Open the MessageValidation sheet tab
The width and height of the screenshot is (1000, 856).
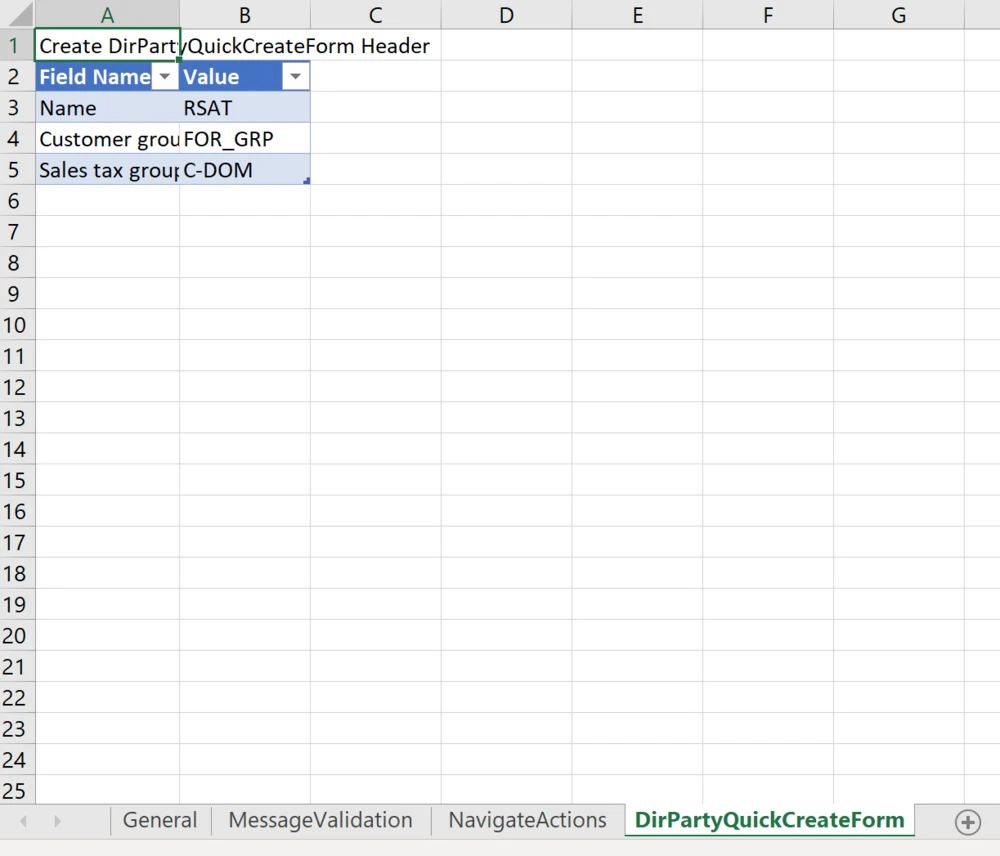pos(320,821)
